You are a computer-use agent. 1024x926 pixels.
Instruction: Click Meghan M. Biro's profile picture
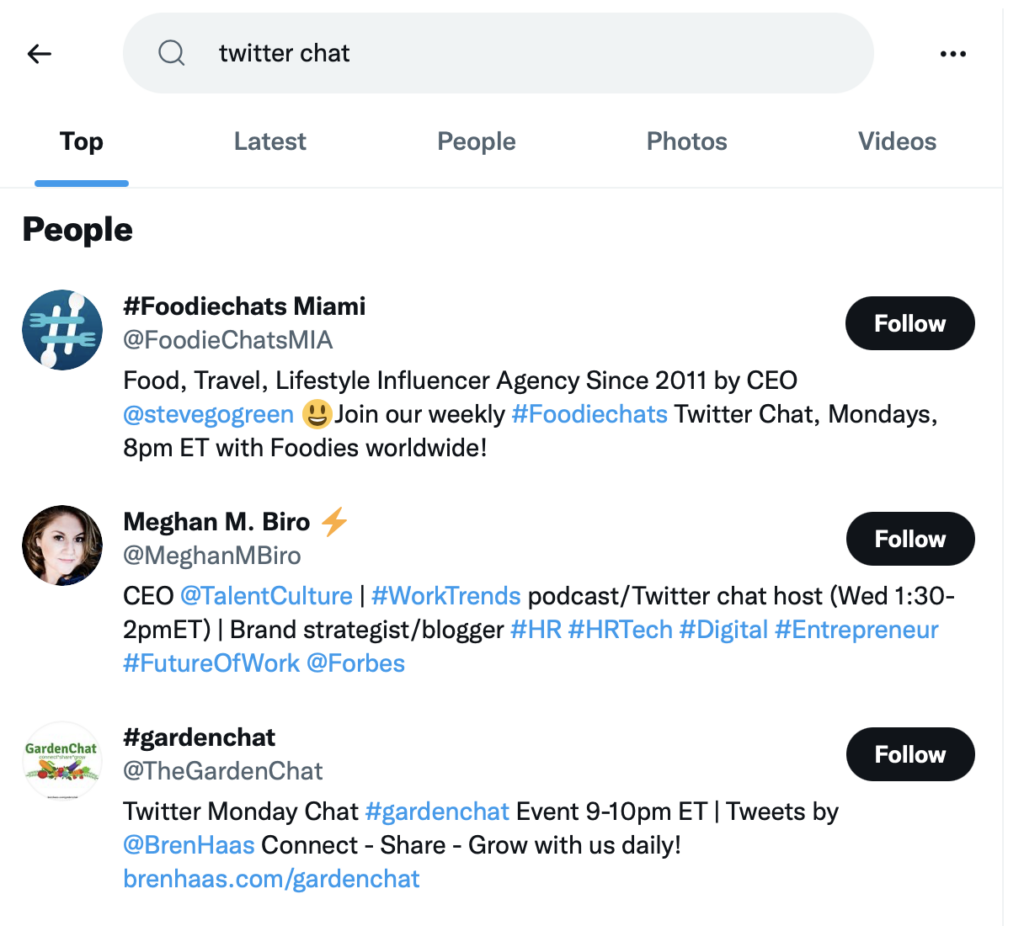pyautogui.click(x=62, y=545)
